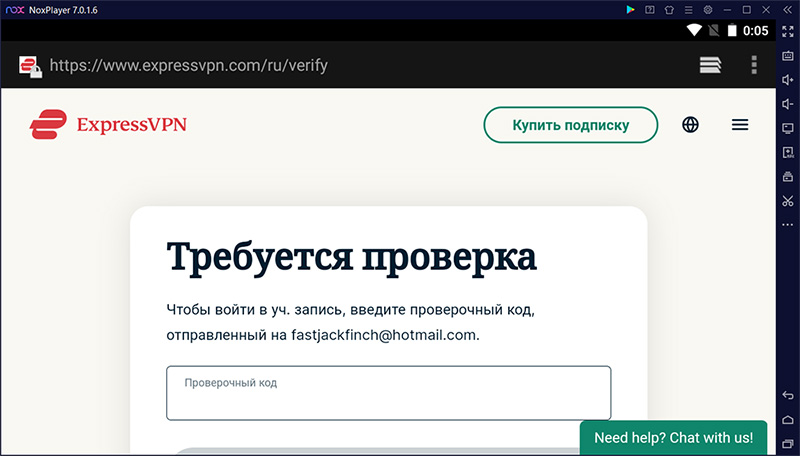Open recent apps in sidebar
This screenshot has height=456, width=800.
pyautogui.click(x=788, y=443)
